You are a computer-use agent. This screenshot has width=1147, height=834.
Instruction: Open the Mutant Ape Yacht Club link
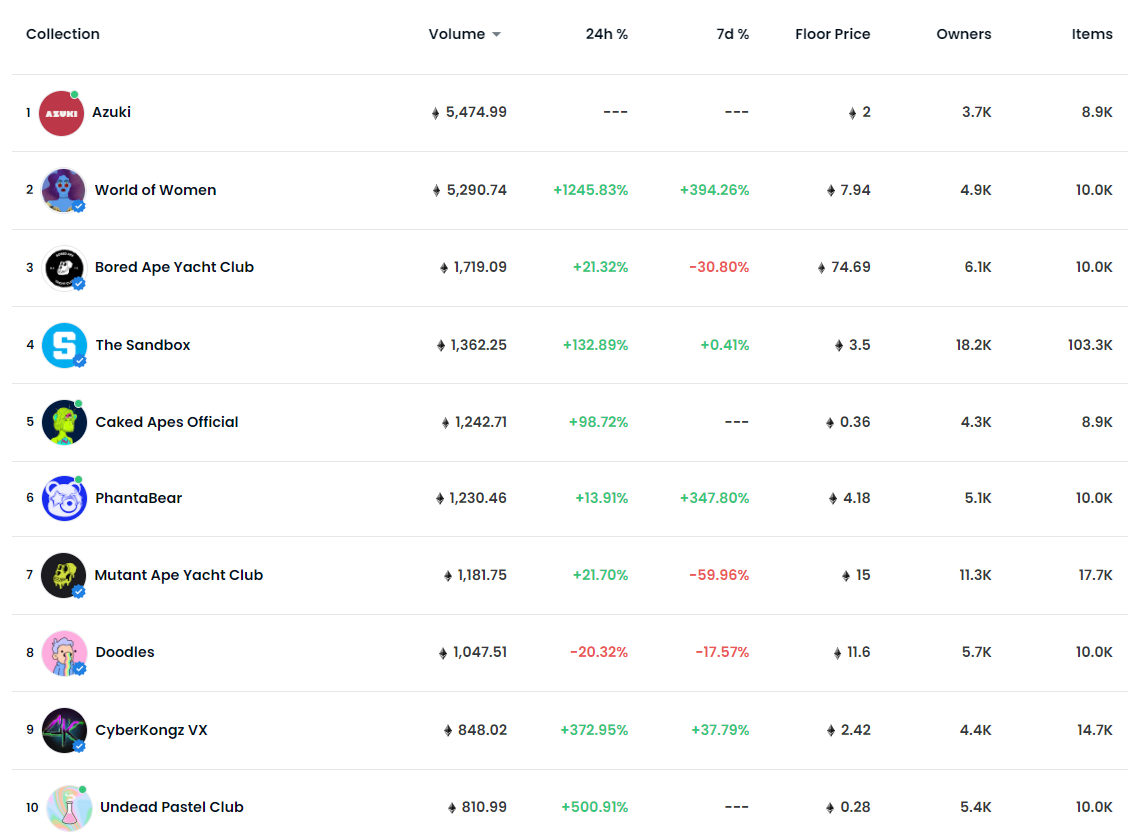(178, 575)
